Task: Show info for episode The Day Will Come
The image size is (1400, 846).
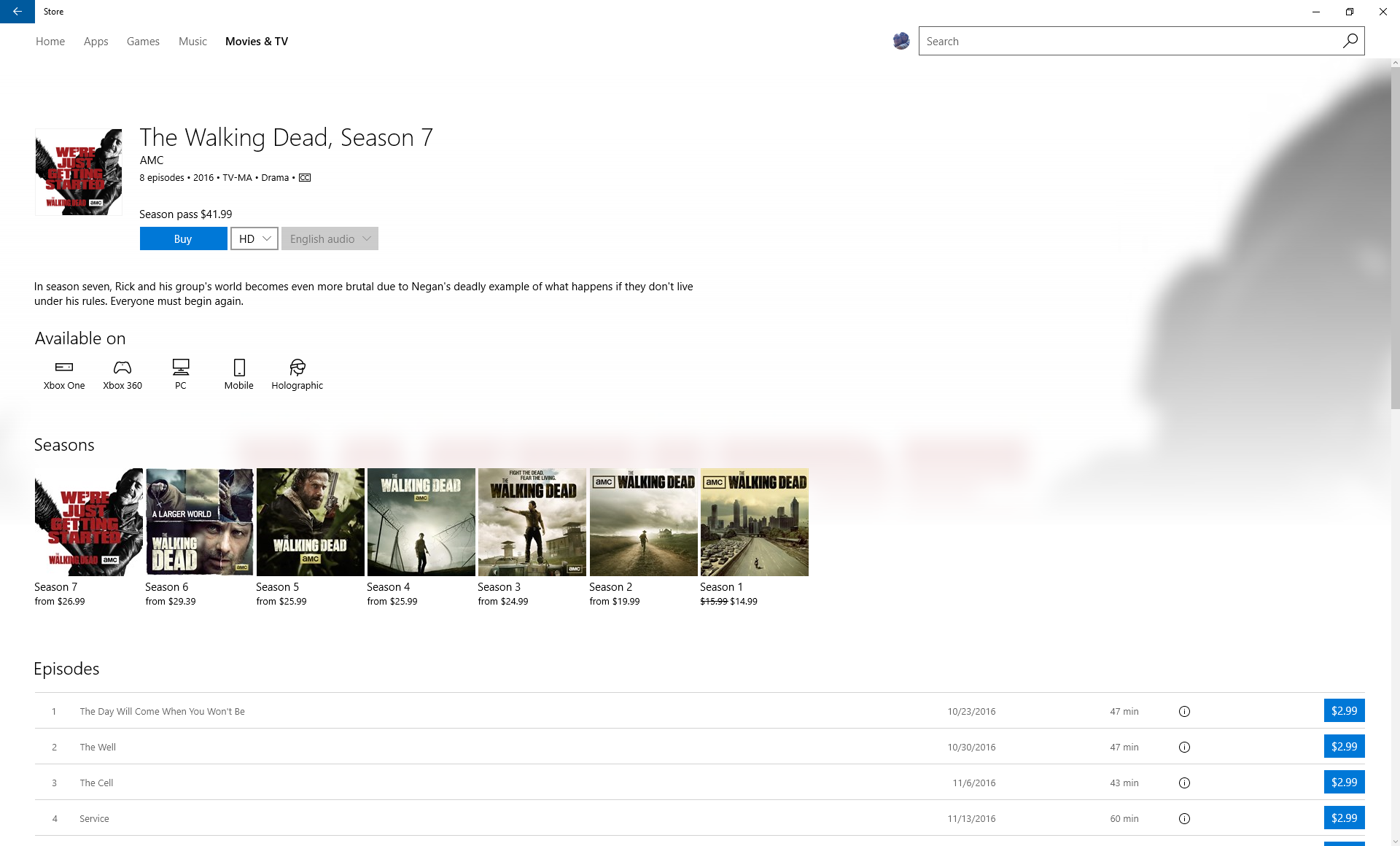Action: [x=1184, y=711]
